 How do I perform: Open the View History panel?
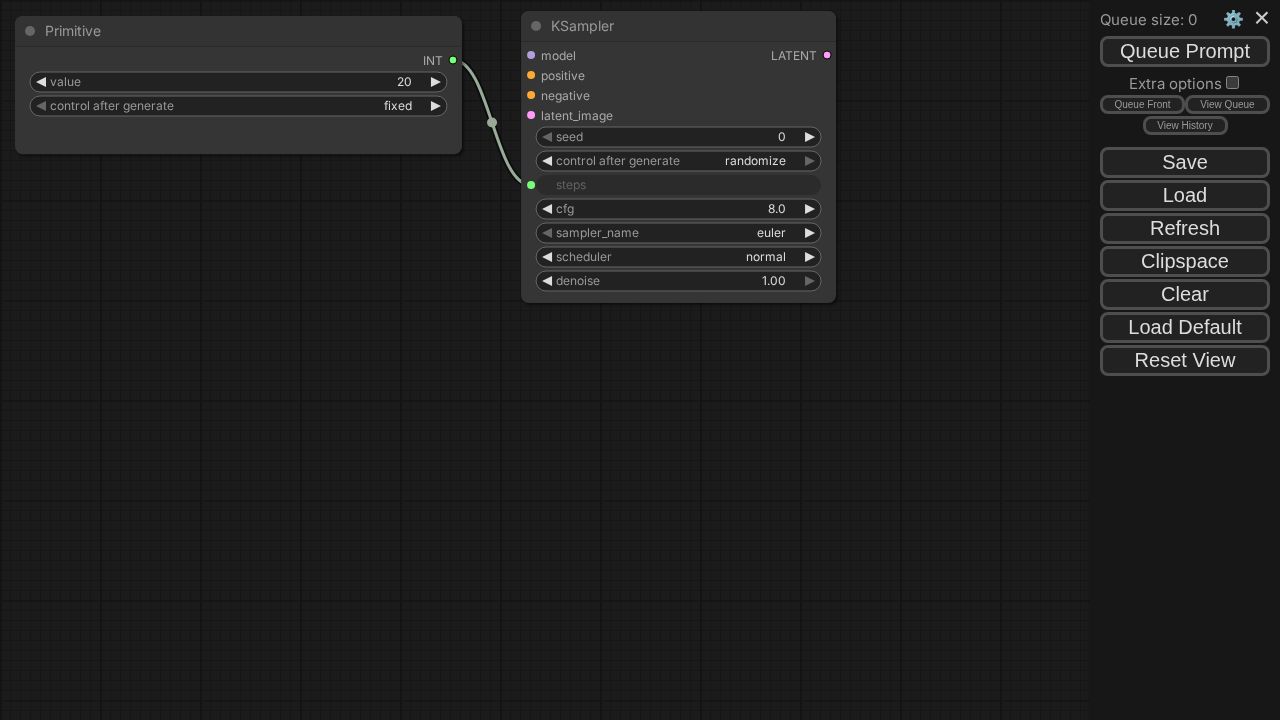[x=1184, y=125]
